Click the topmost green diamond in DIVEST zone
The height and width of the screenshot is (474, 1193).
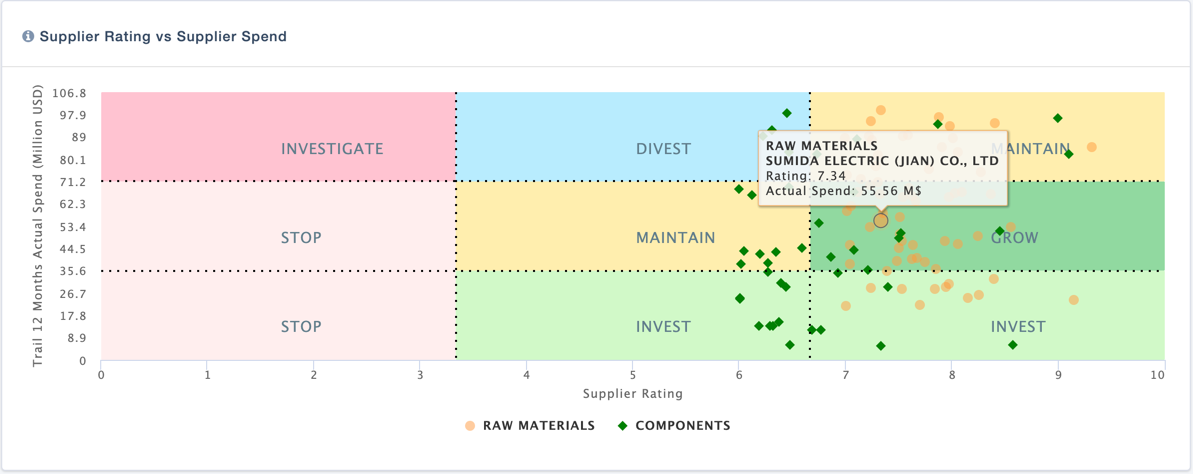pos(787,113)
